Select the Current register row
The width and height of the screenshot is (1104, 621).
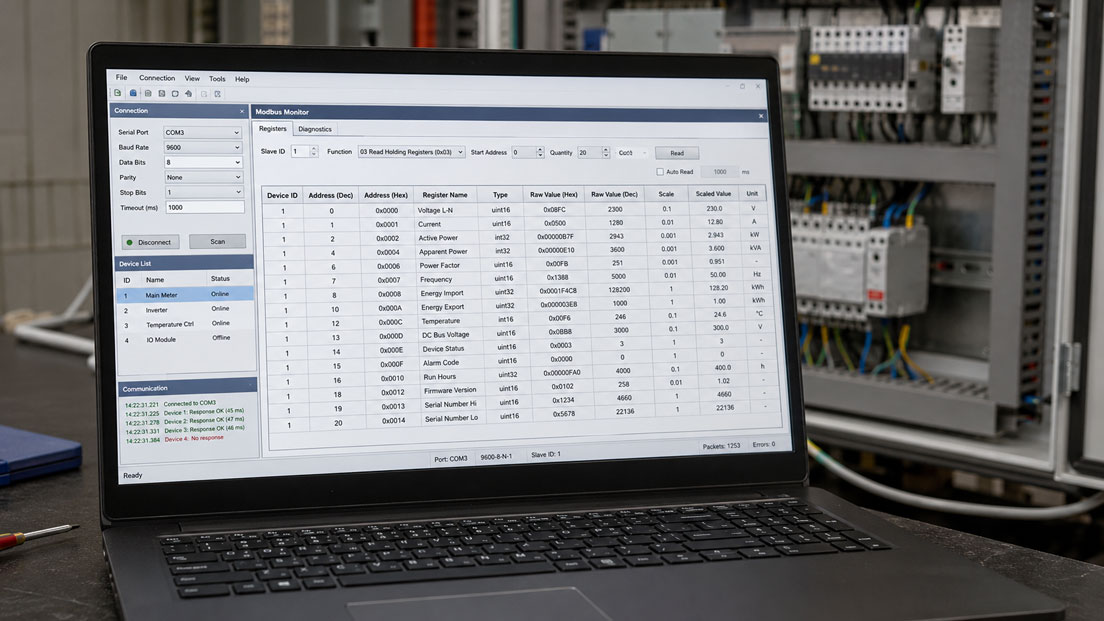click(x=515, y=224)
